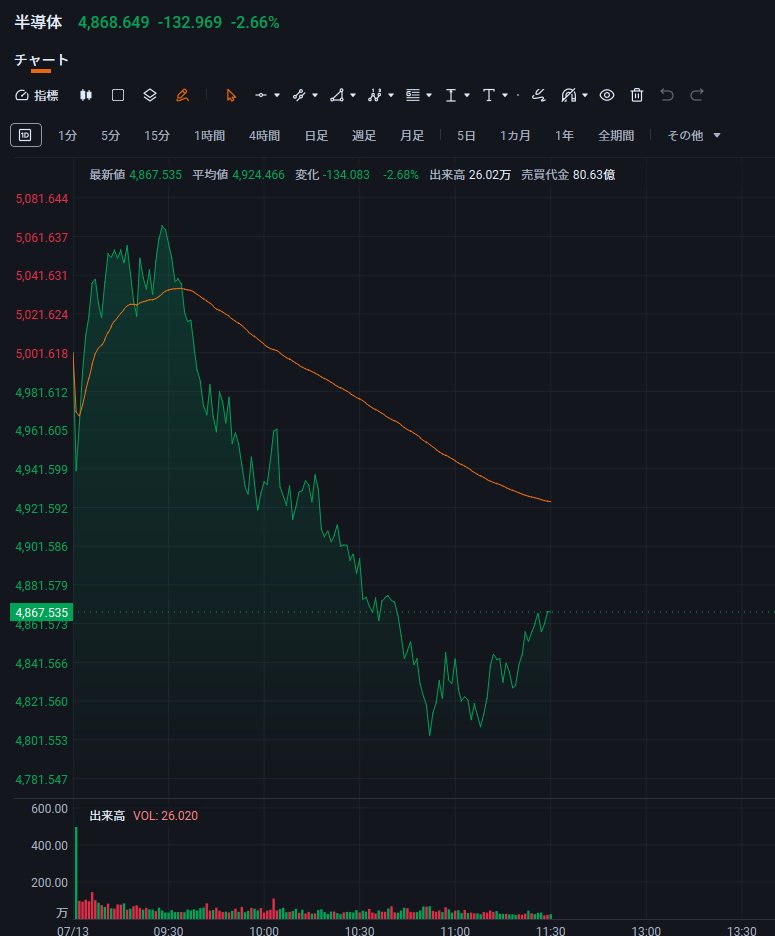
Task: Select the Fibonacci lines tool
Action: pyautogui.click(x=413, y=96)
